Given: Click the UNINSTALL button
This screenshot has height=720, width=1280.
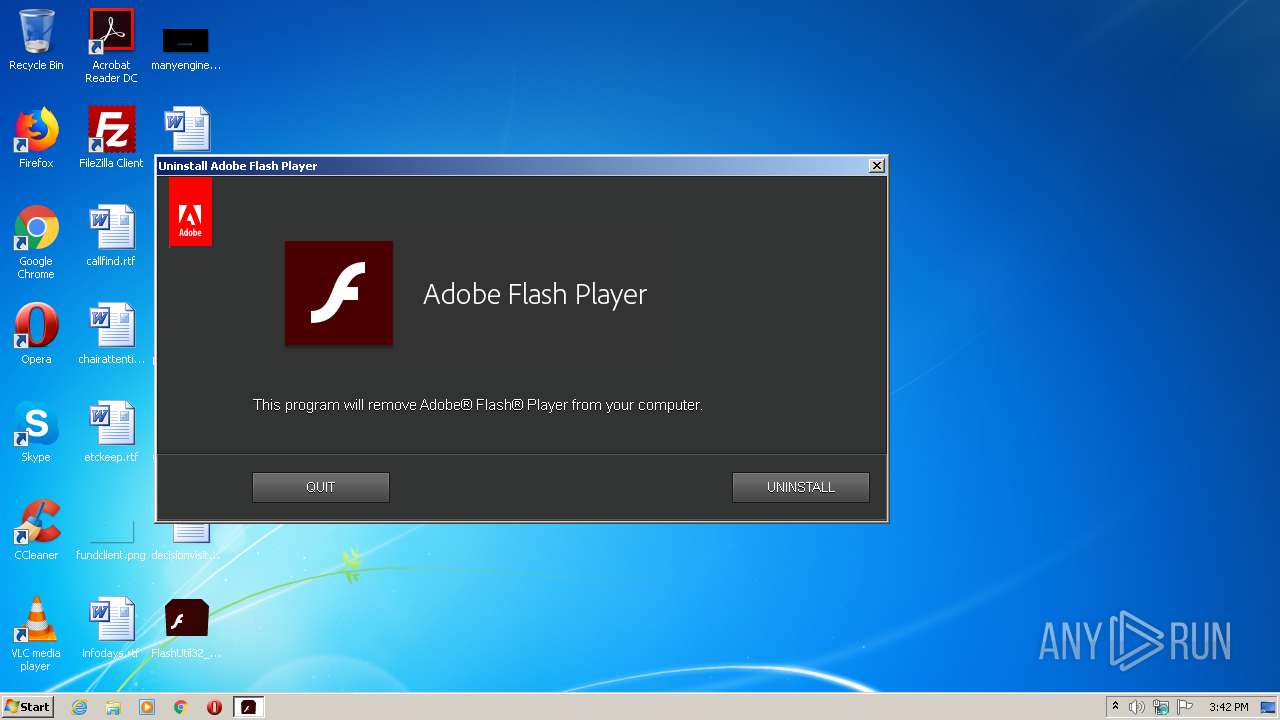Looking at the screenshot, I should tap(800, 487).
